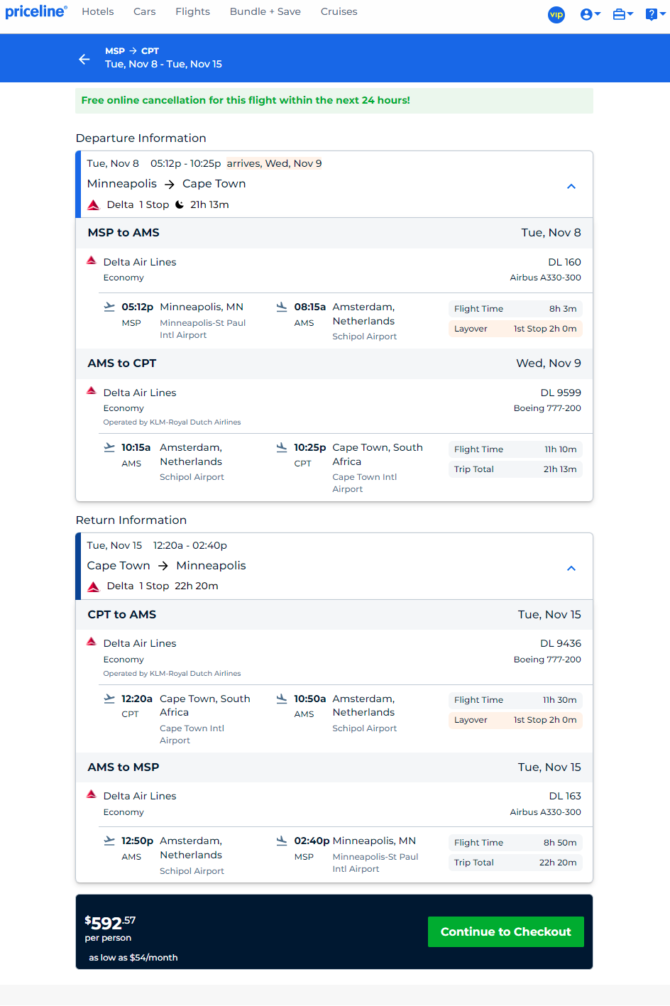670x1006 pixels.
Task: Click the Priceline logo
Action: pyautogui.click(x=36, y=12)
